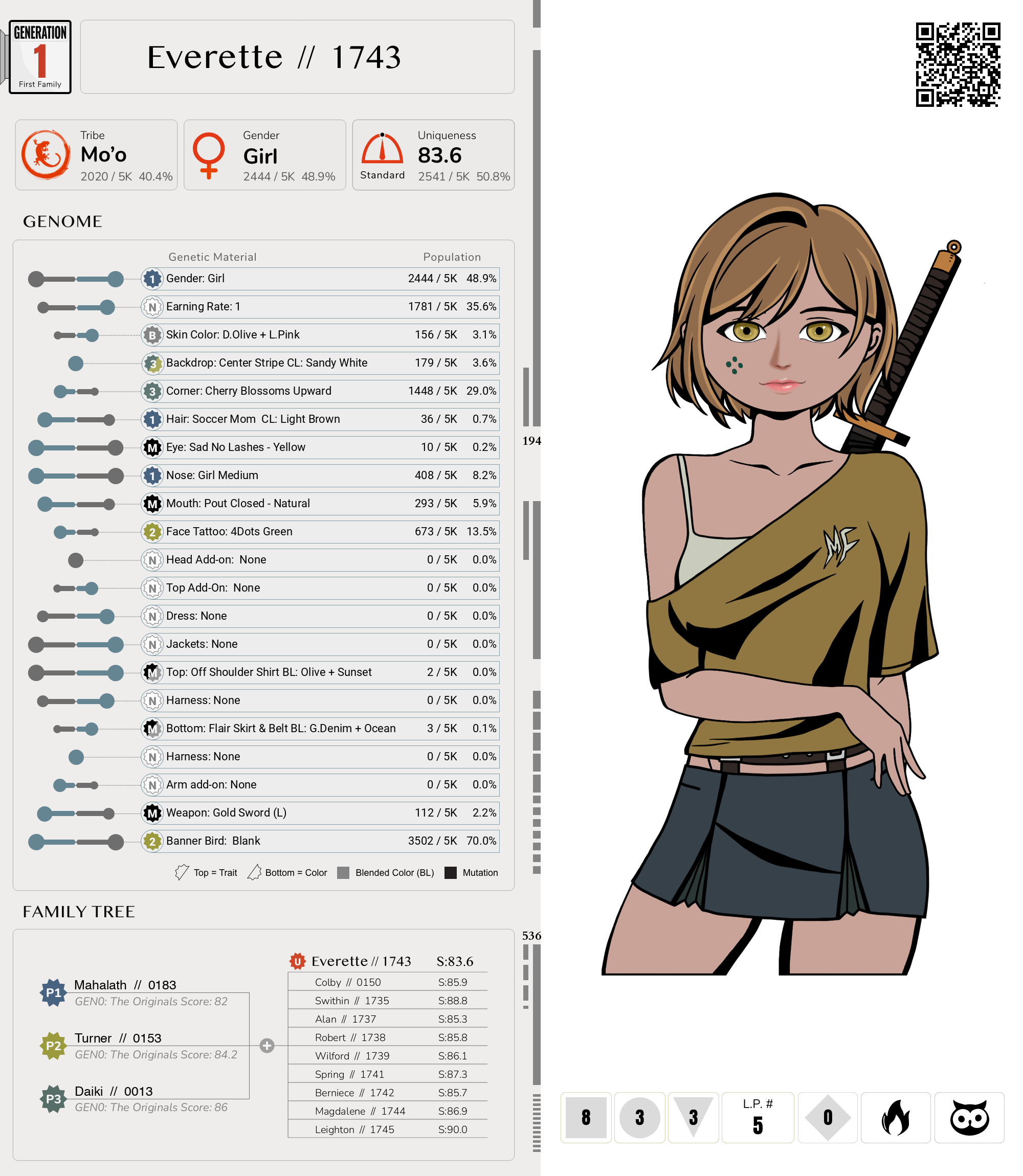Click the Uniqueness gauge icon
The height and width of the screenshot is (1176, 1023).
[382, 149]
